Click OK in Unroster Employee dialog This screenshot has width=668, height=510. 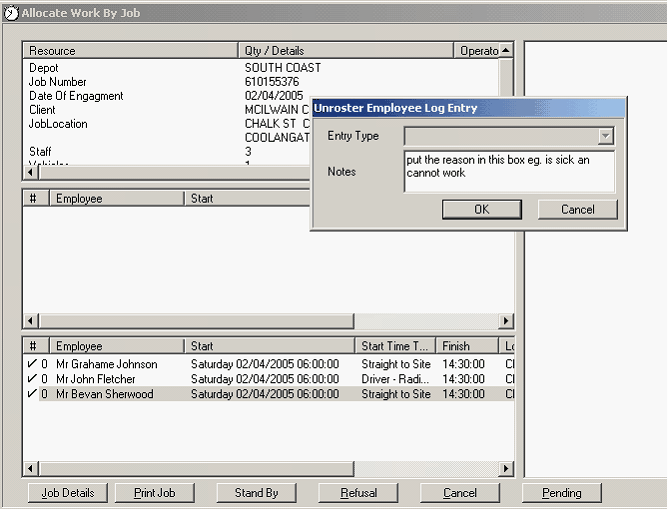tap(481, 209)
